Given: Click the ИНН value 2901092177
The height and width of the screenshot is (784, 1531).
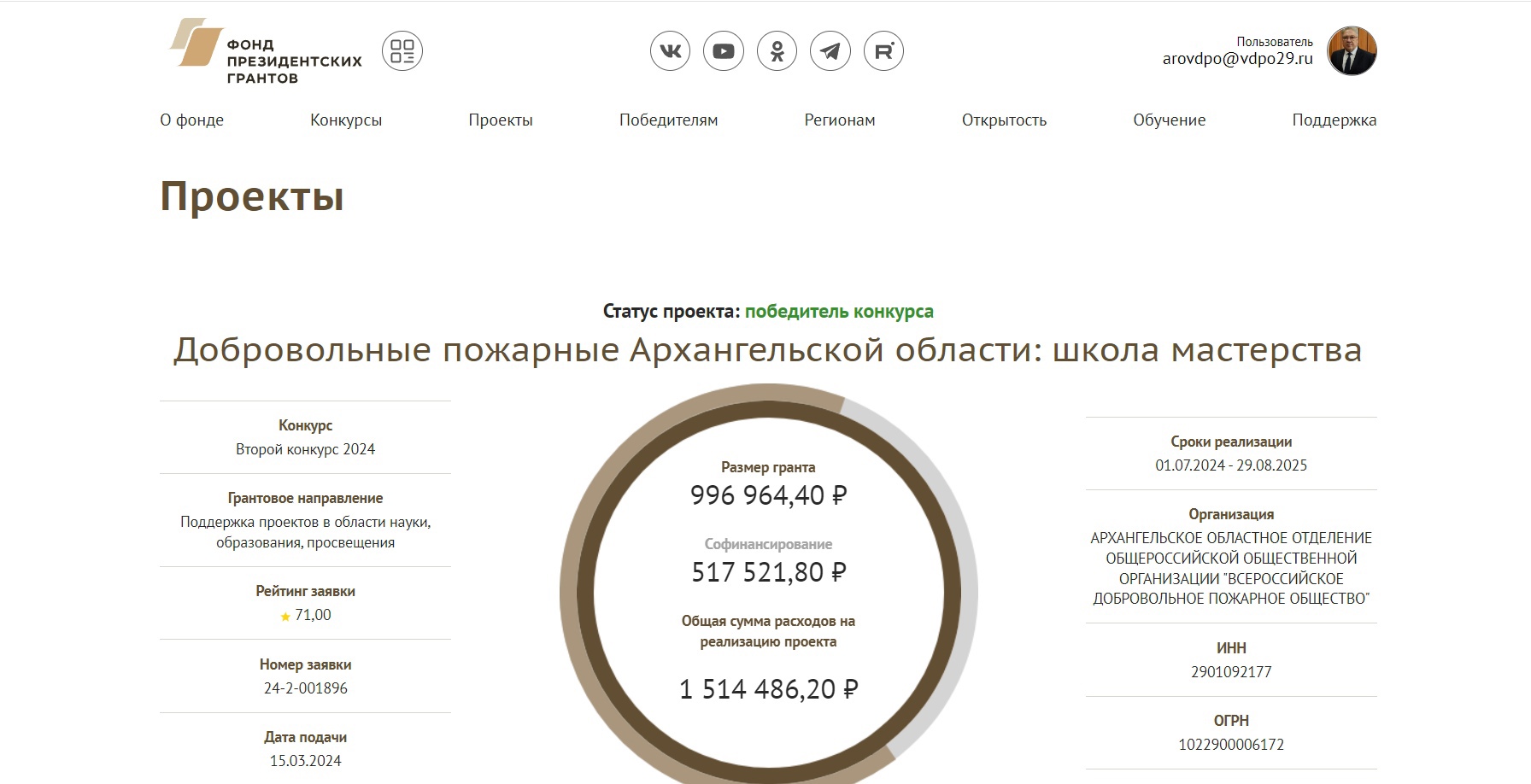Looking at the screenshot, I should [1231, 672].
